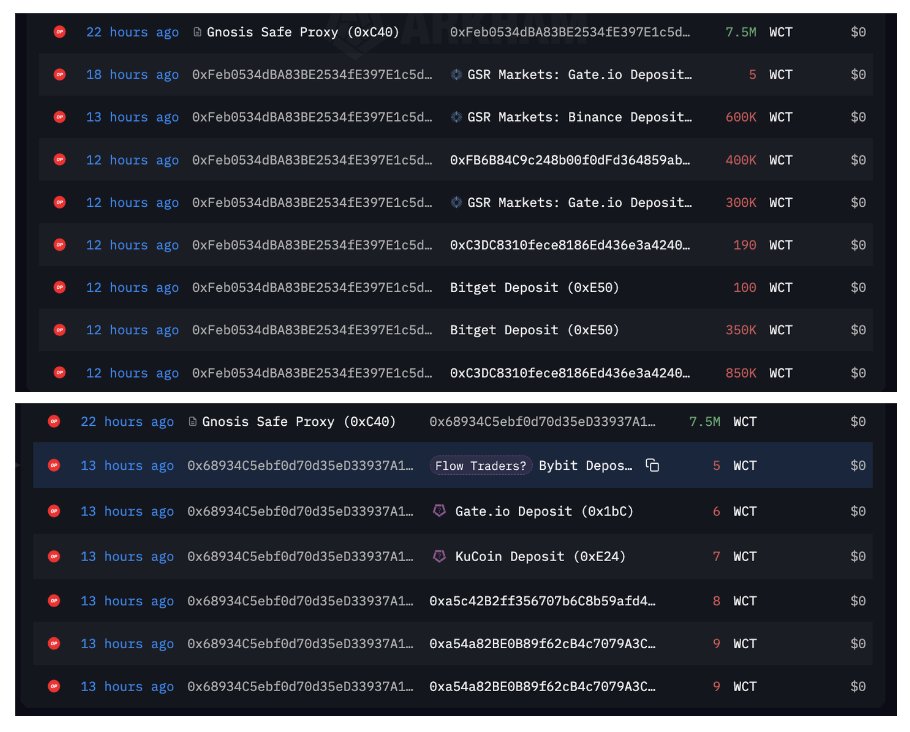Screen dimensions: 910x732
Task: Click the red chain icon on the 190 WCT row
Action: 59,244
